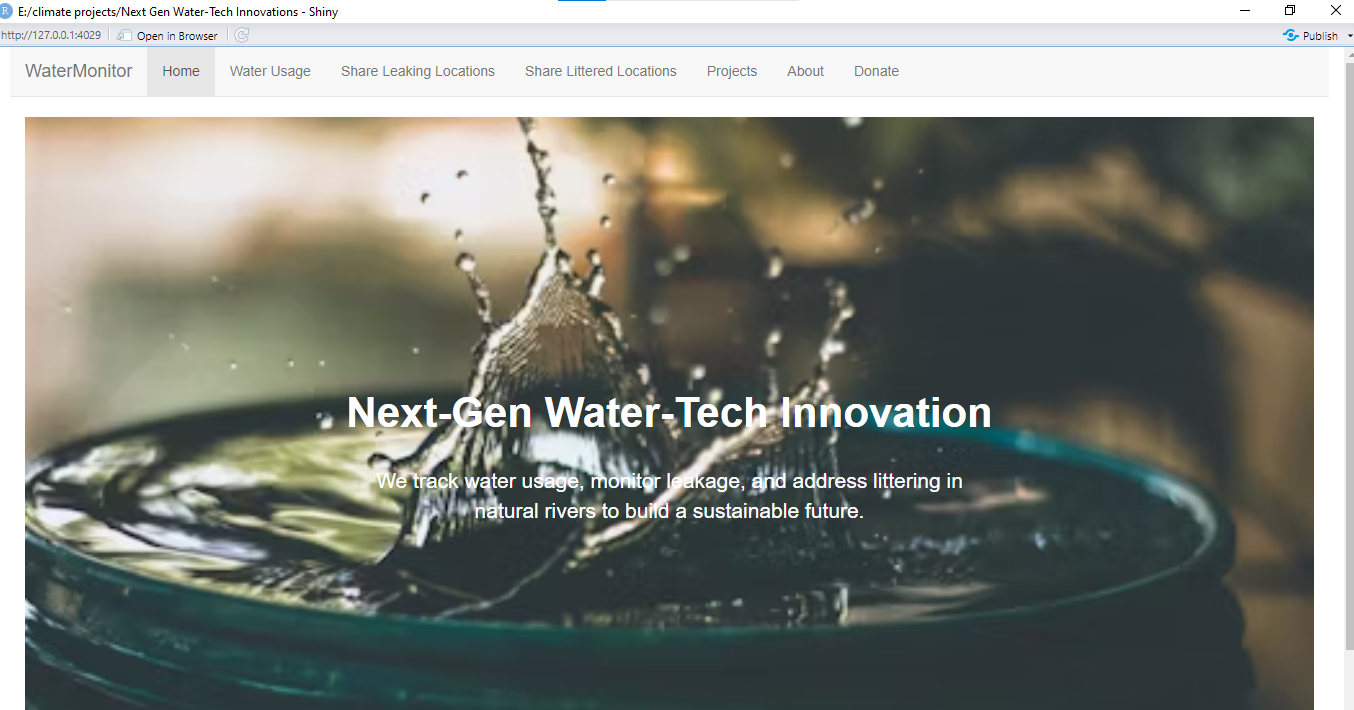The height and width of the screenshot is (710, 1354).
Task: Open the Water Usage tab
Action: coord(270,71)
